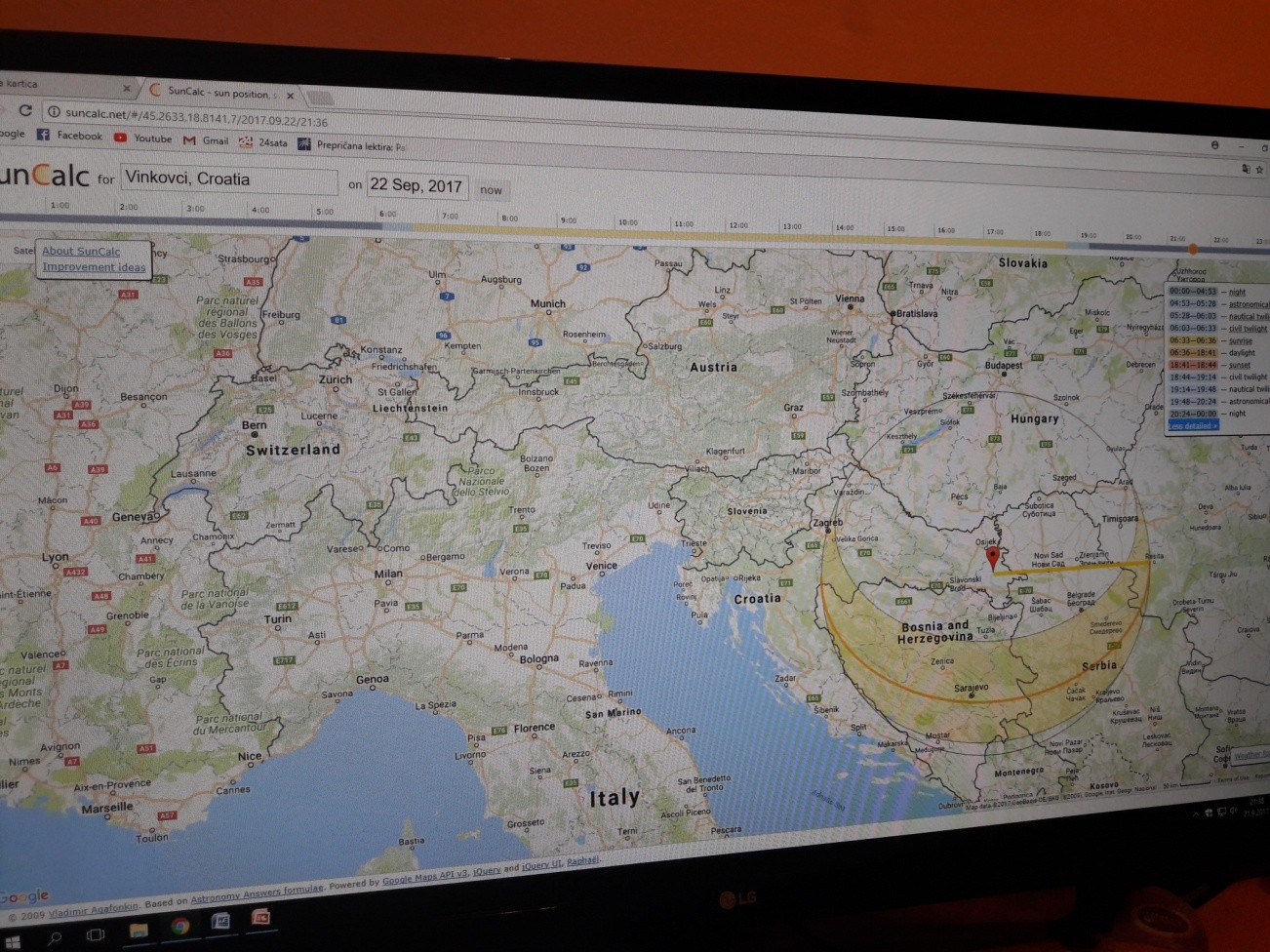Click the 'Less detailed' toggle link
The image size is (1270, 952).
coord(1192,426)
